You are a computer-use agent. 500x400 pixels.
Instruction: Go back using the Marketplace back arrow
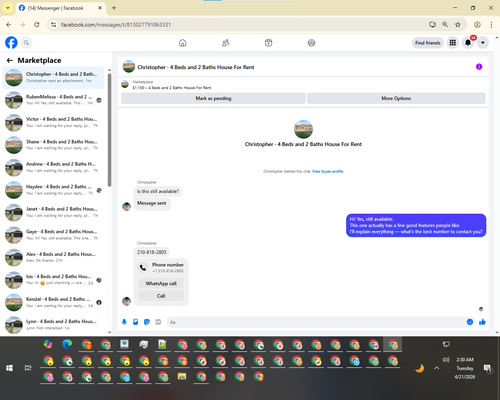[x=10, y=60]
